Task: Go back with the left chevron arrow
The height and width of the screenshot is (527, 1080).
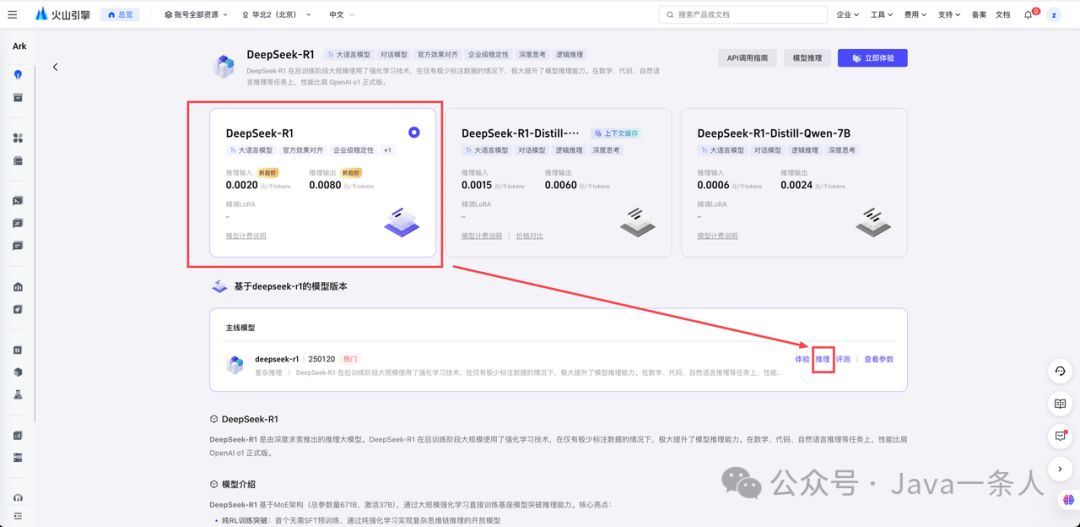Action: pos(55,67)
